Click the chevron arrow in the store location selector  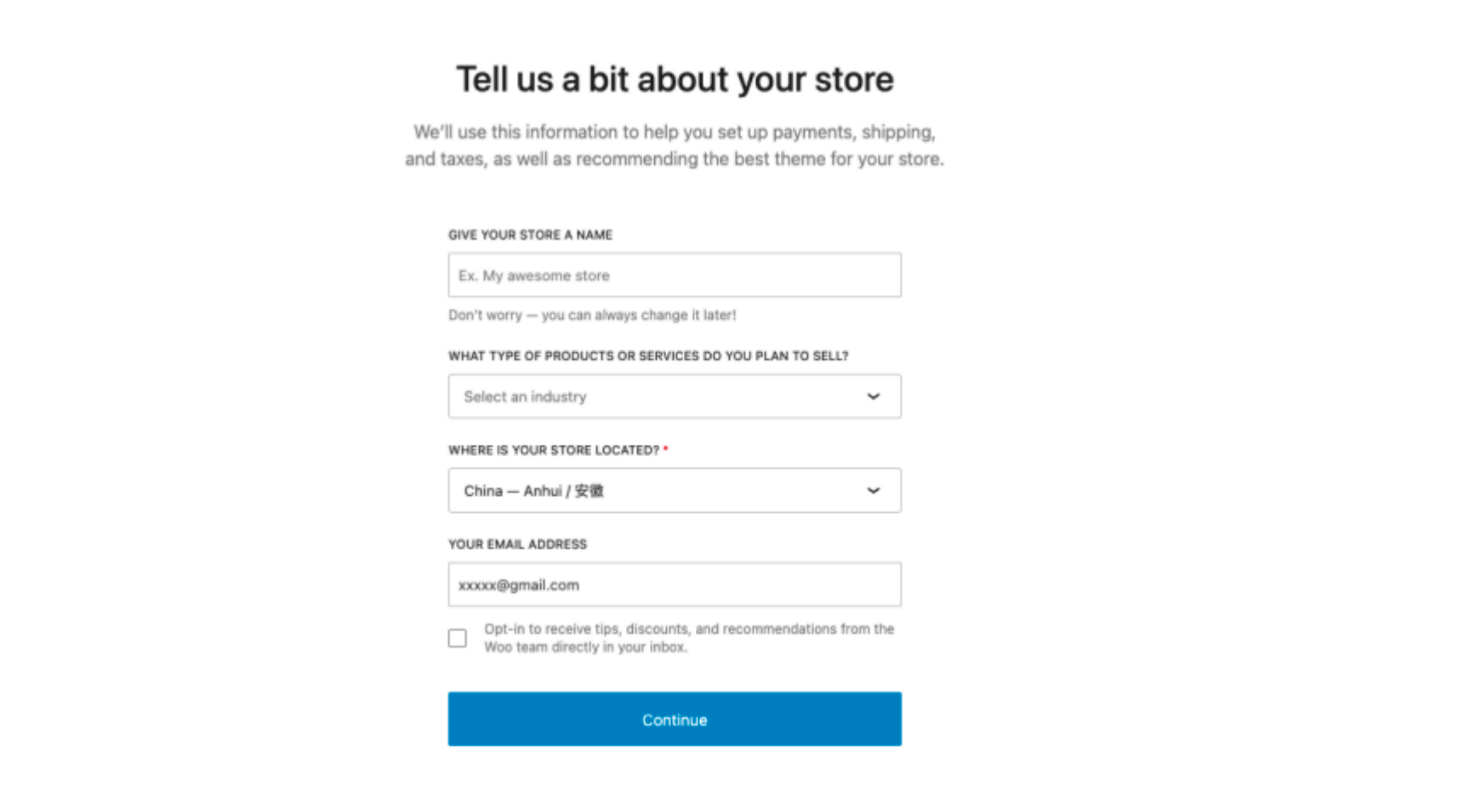click(873, 491)
